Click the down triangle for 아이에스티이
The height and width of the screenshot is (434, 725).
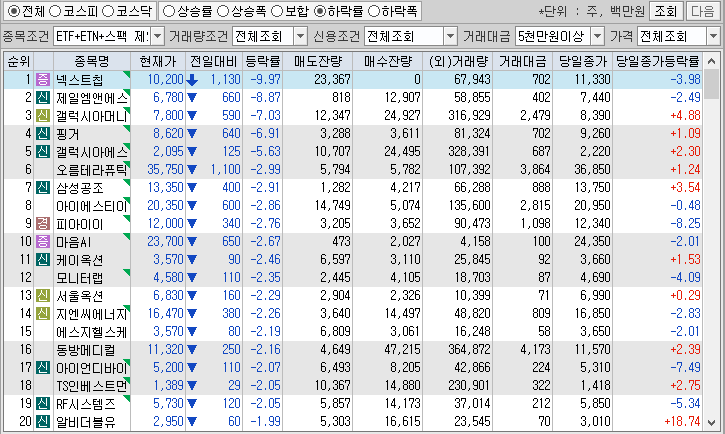coord(192,206)
